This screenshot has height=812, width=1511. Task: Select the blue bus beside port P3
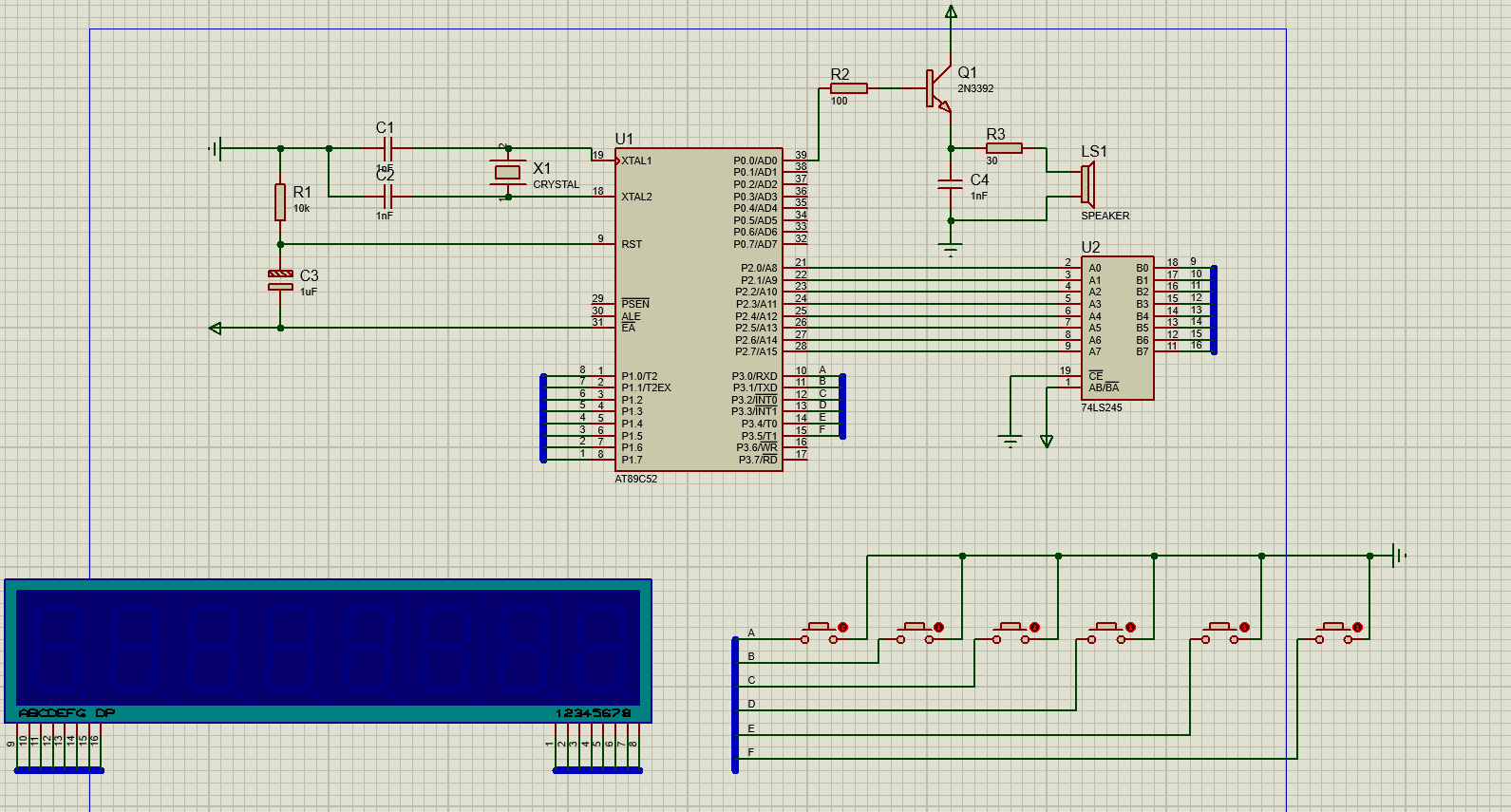[842, 406]
